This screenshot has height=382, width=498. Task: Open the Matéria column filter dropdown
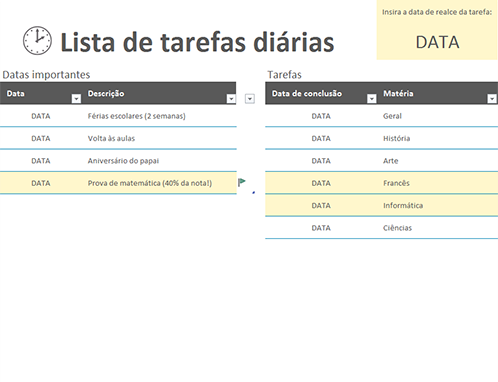pyautogui.click(x=492, y=98)
